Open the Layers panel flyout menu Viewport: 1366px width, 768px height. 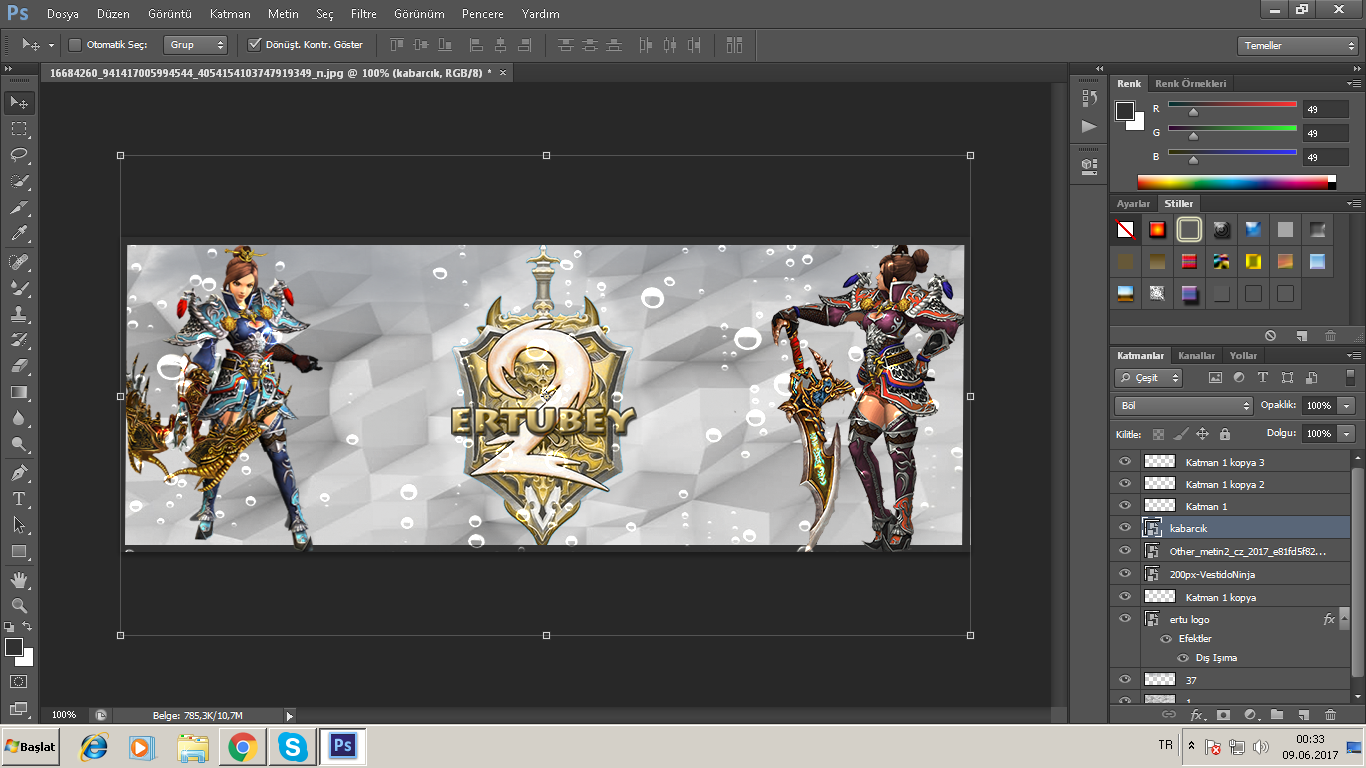tap(1354, 356)
